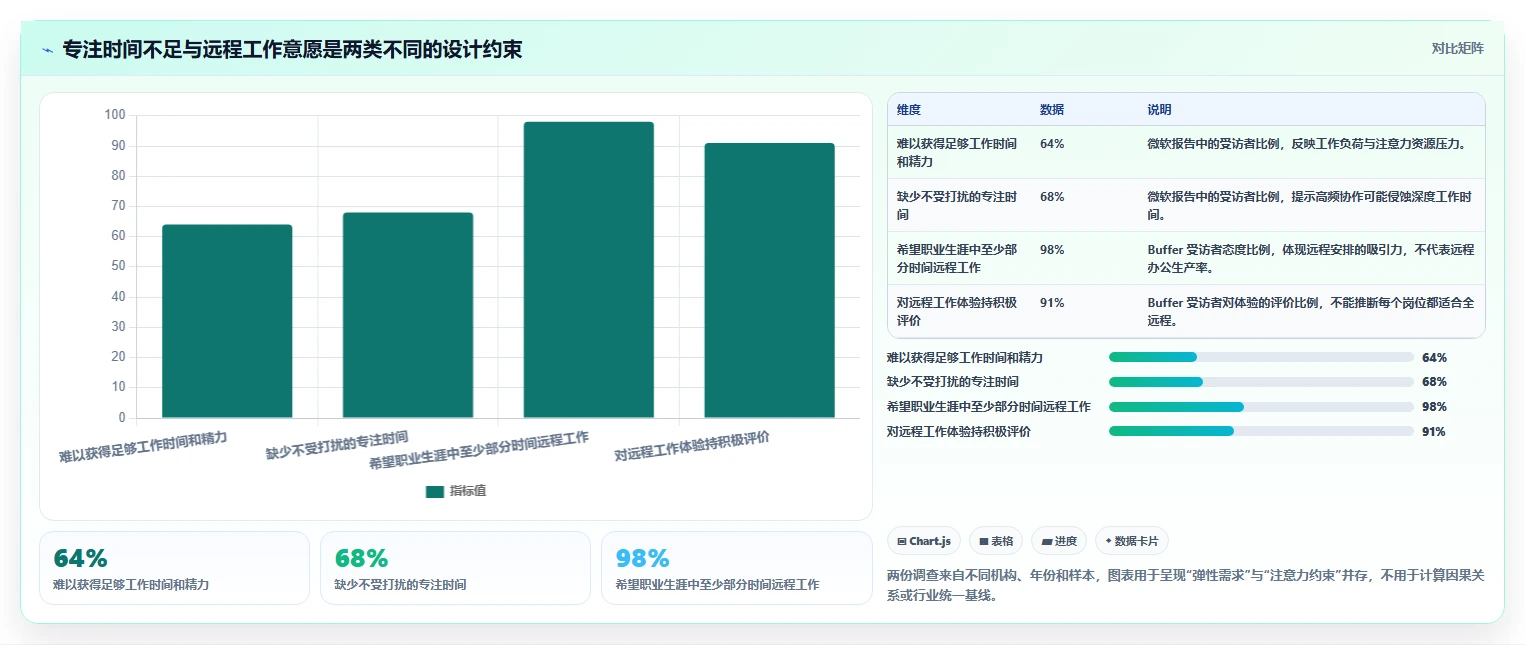Click the description mentioning 反映工作负荷与注意力资源压力
The height and width of the screenshot is (645, 1525).
pyautogui.click(x=1307, y=143)
